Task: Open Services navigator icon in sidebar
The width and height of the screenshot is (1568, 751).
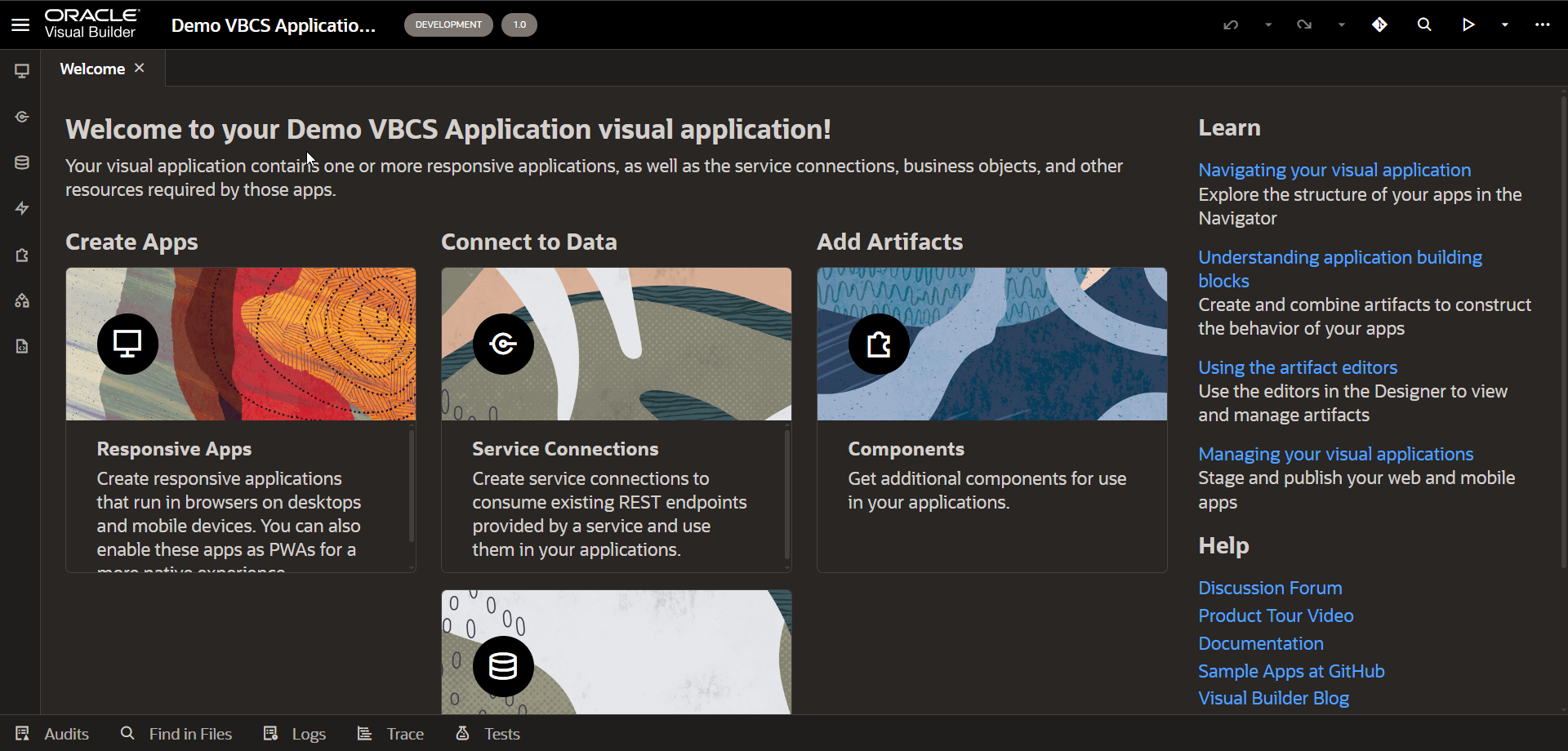Action: pyautogui.click(x=22, y=117)
